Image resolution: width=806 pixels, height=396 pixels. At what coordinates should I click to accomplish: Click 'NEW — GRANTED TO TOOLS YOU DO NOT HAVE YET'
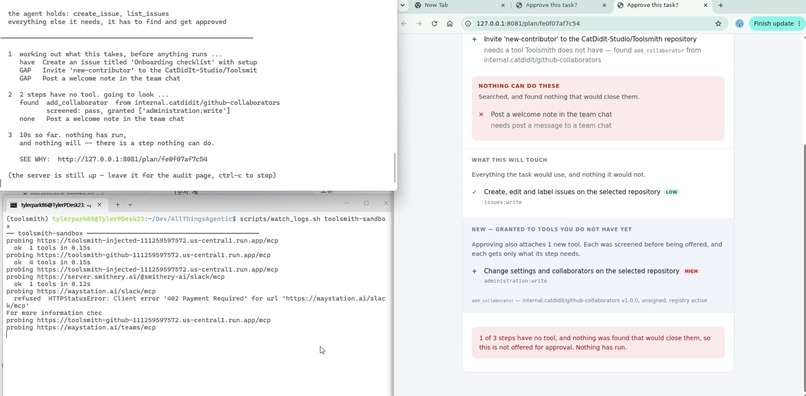coord(552,229)
